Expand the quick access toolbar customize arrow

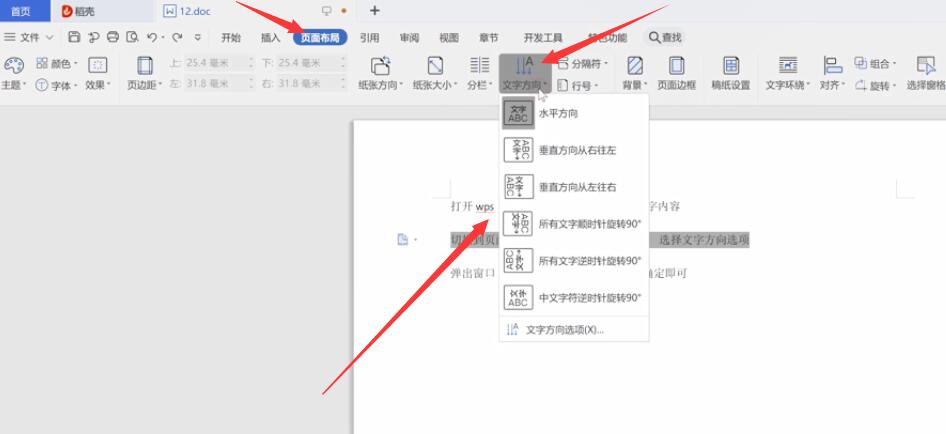coord(198,37)
